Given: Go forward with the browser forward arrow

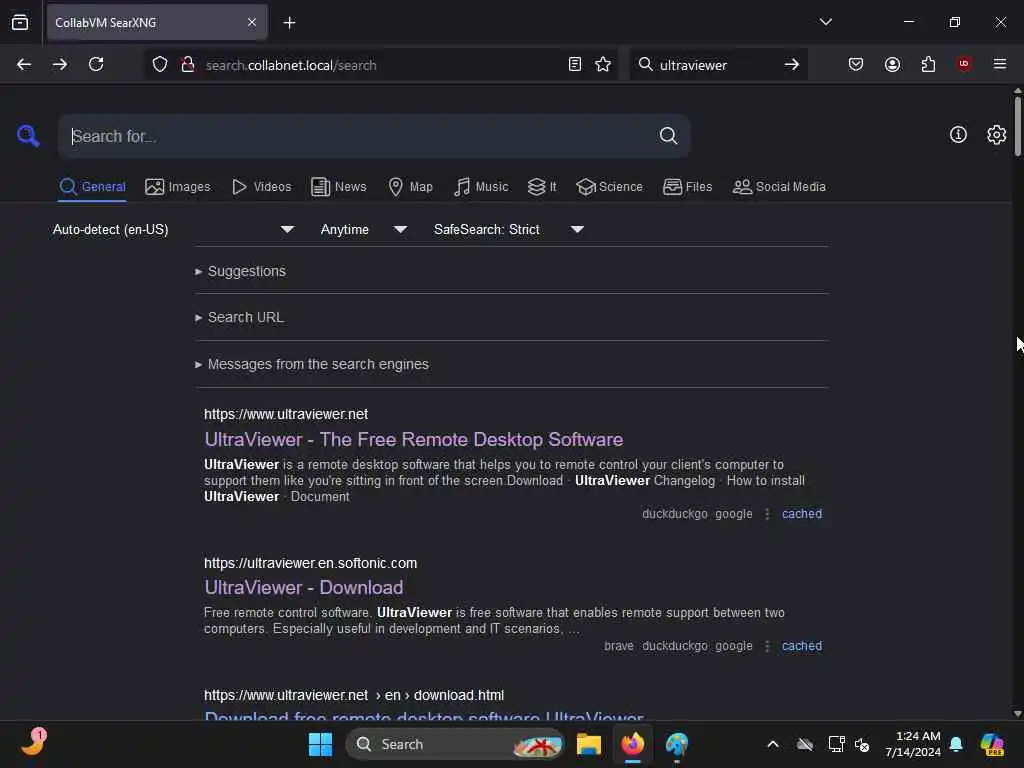Looking at the screenshot, I should click(59, 64).
